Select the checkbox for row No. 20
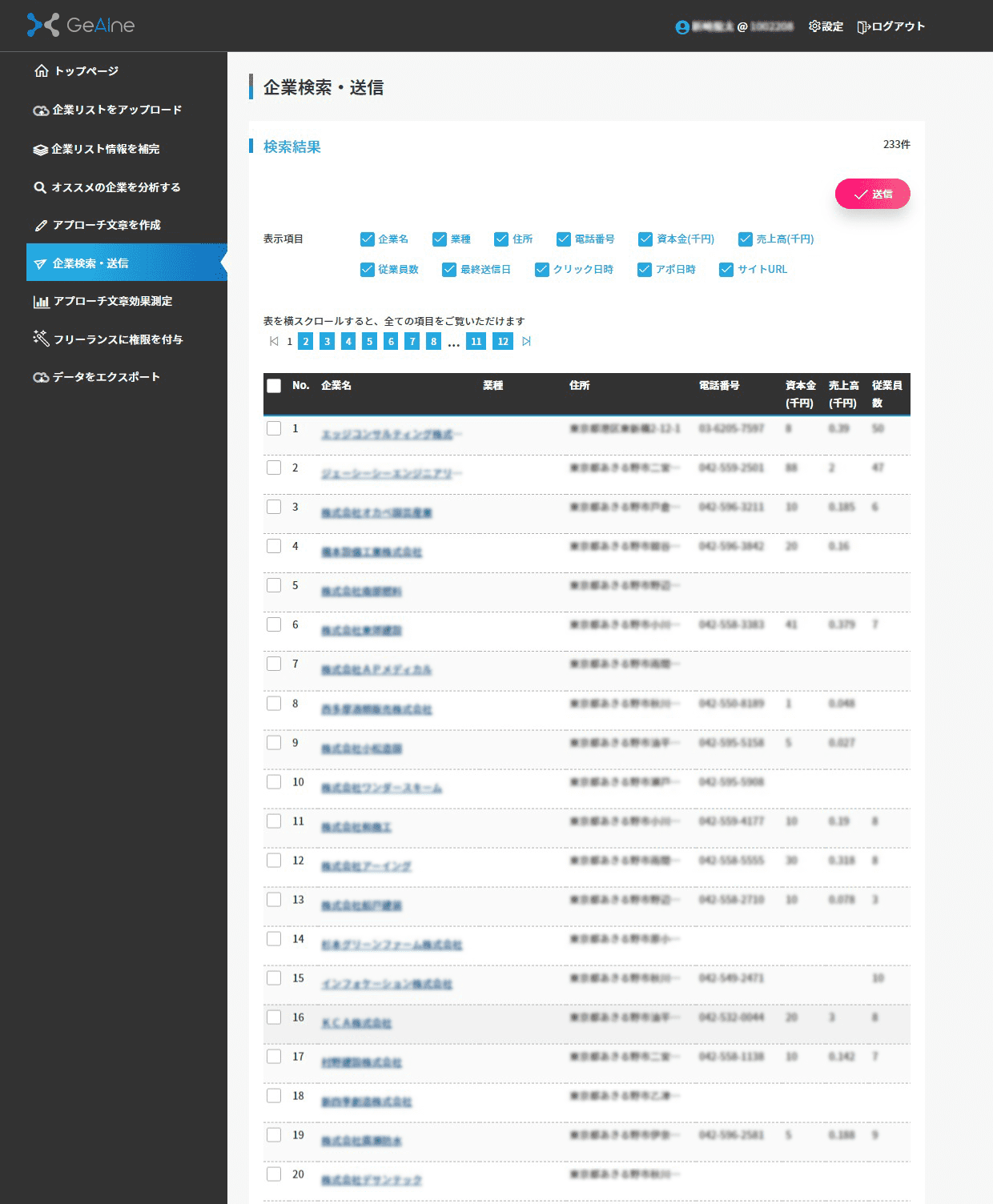The image size is (993, 1204). (x=274, y=1174)
